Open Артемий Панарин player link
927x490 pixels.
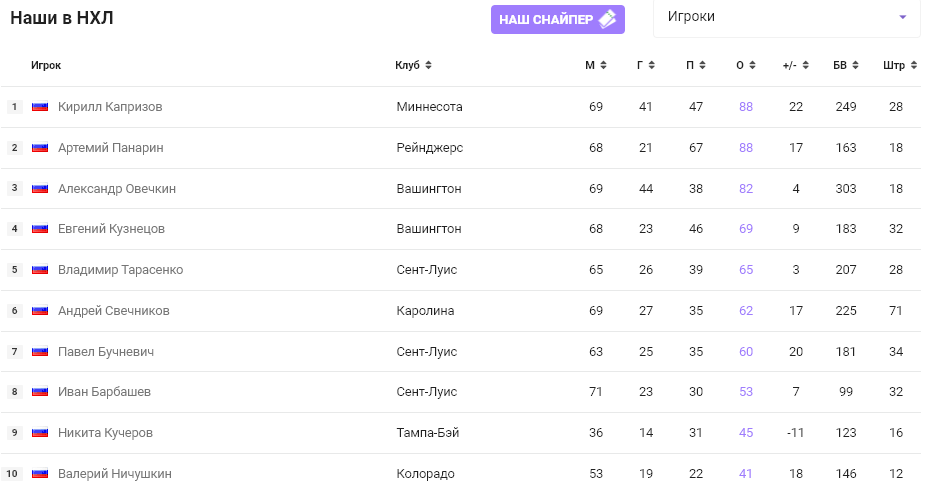click(x=111, y=148)
